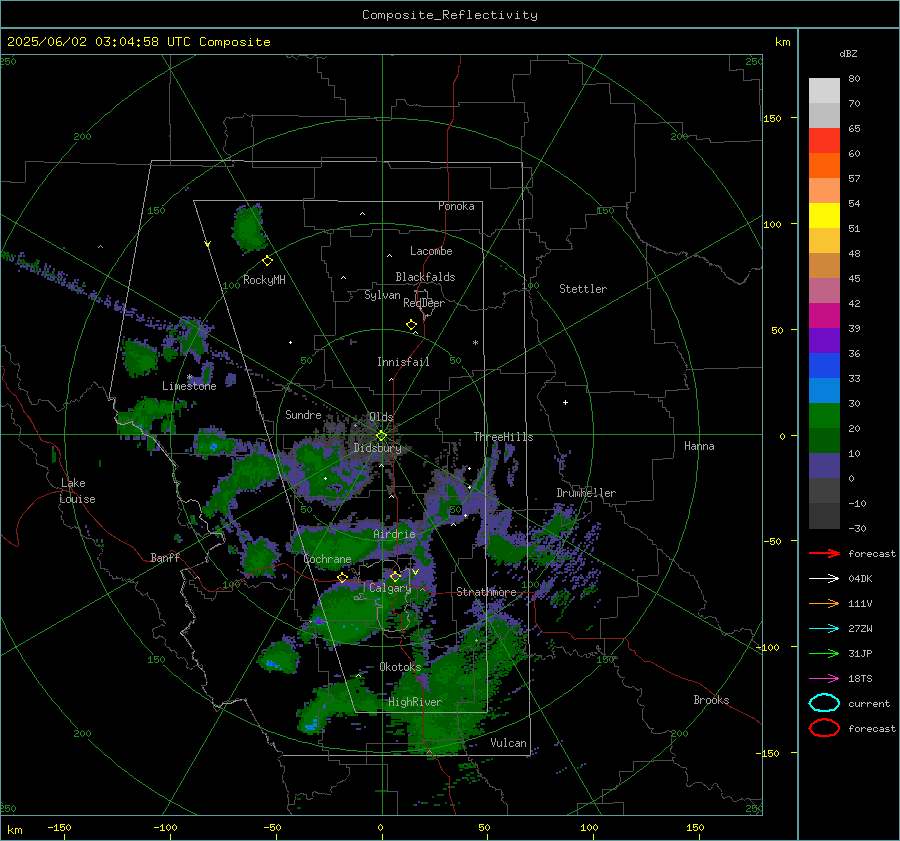Screen dimensions: 900x841
Task: Click the Lacombe city label
Action: tap(431, 251)
